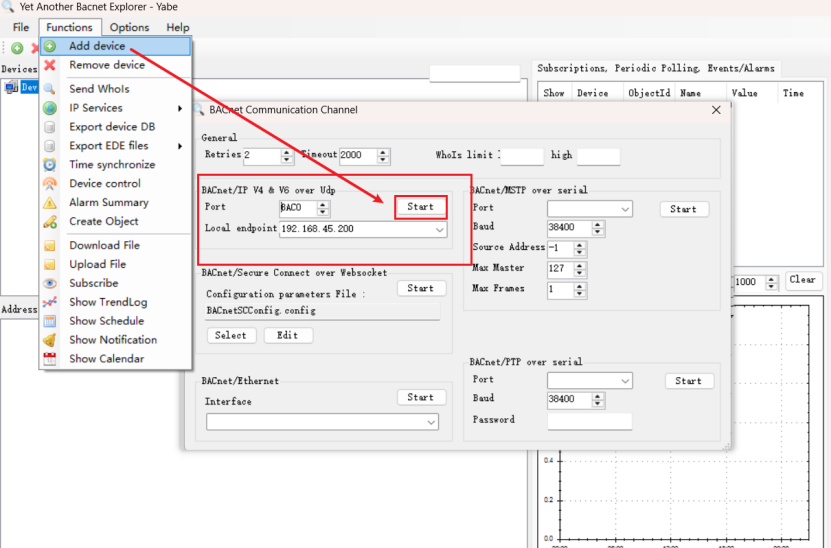Image resolution: width=831 pixels, height=548 pixels.
Task: Expand the Ethernet Interface dropdown
Action: (431, 422)
